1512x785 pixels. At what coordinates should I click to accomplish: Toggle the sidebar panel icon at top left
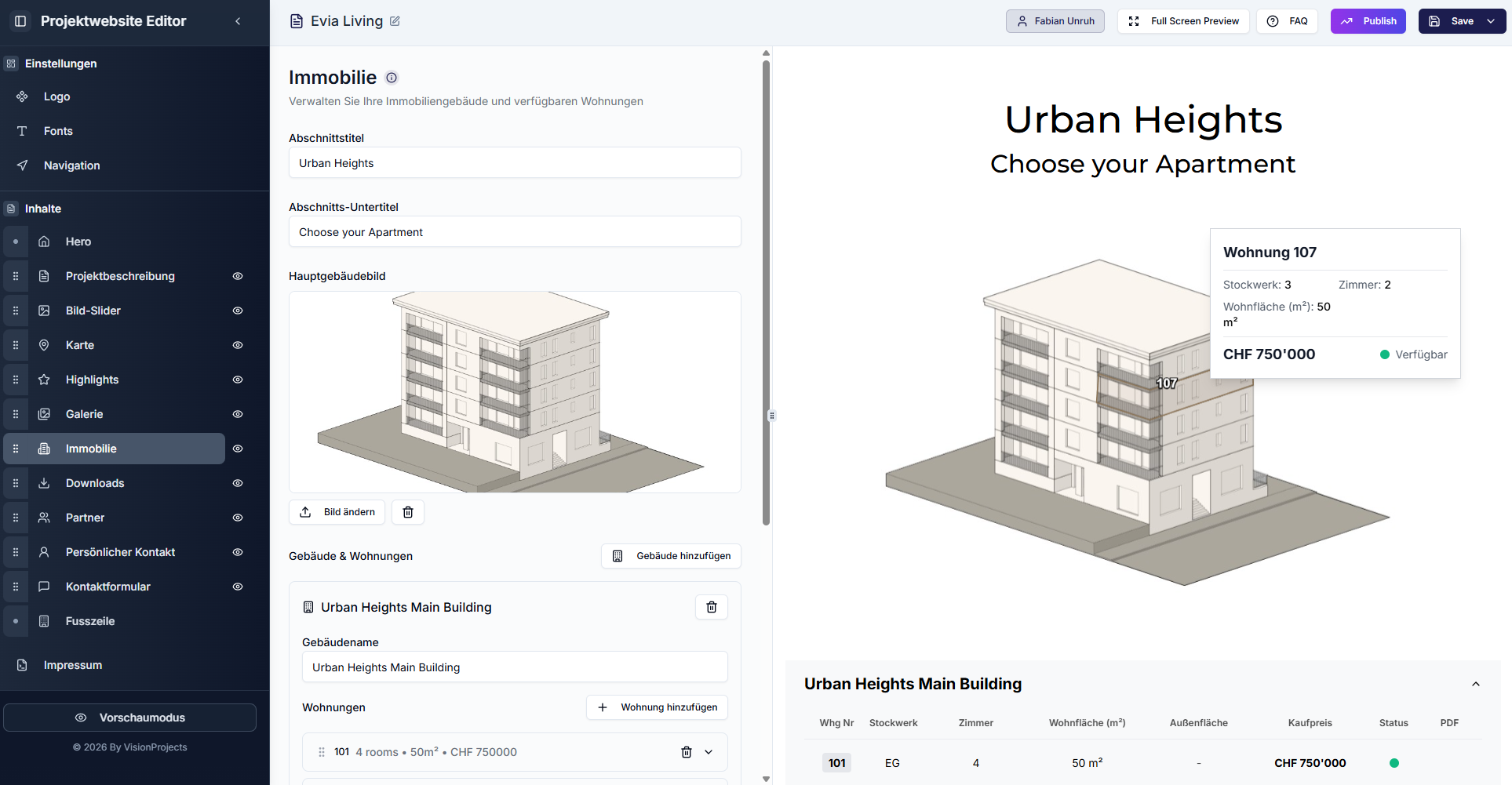pyautogui.click(x=21, y=21)
